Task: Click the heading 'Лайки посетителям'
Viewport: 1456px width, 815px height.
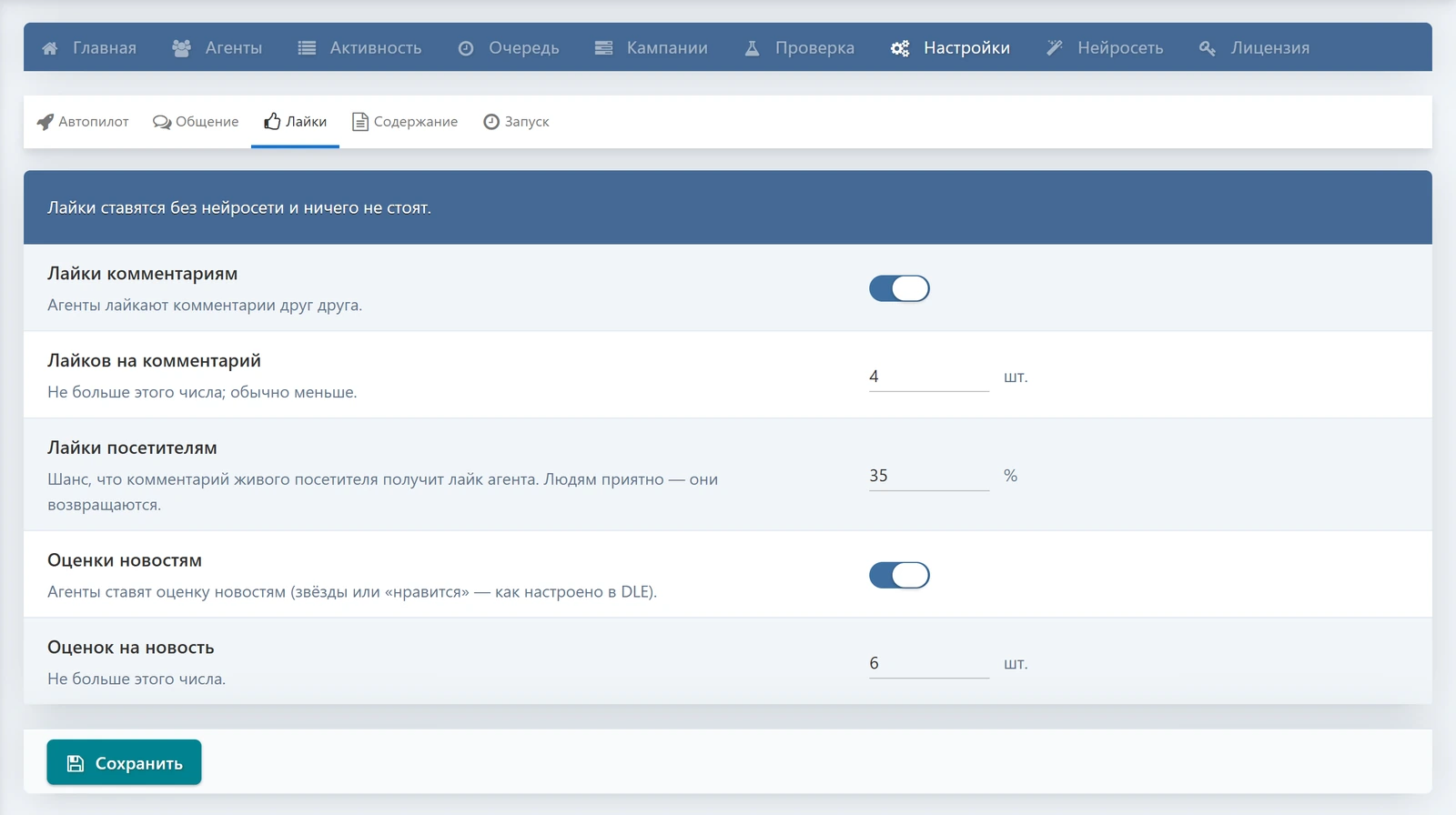Action: [x=132, y=448]
